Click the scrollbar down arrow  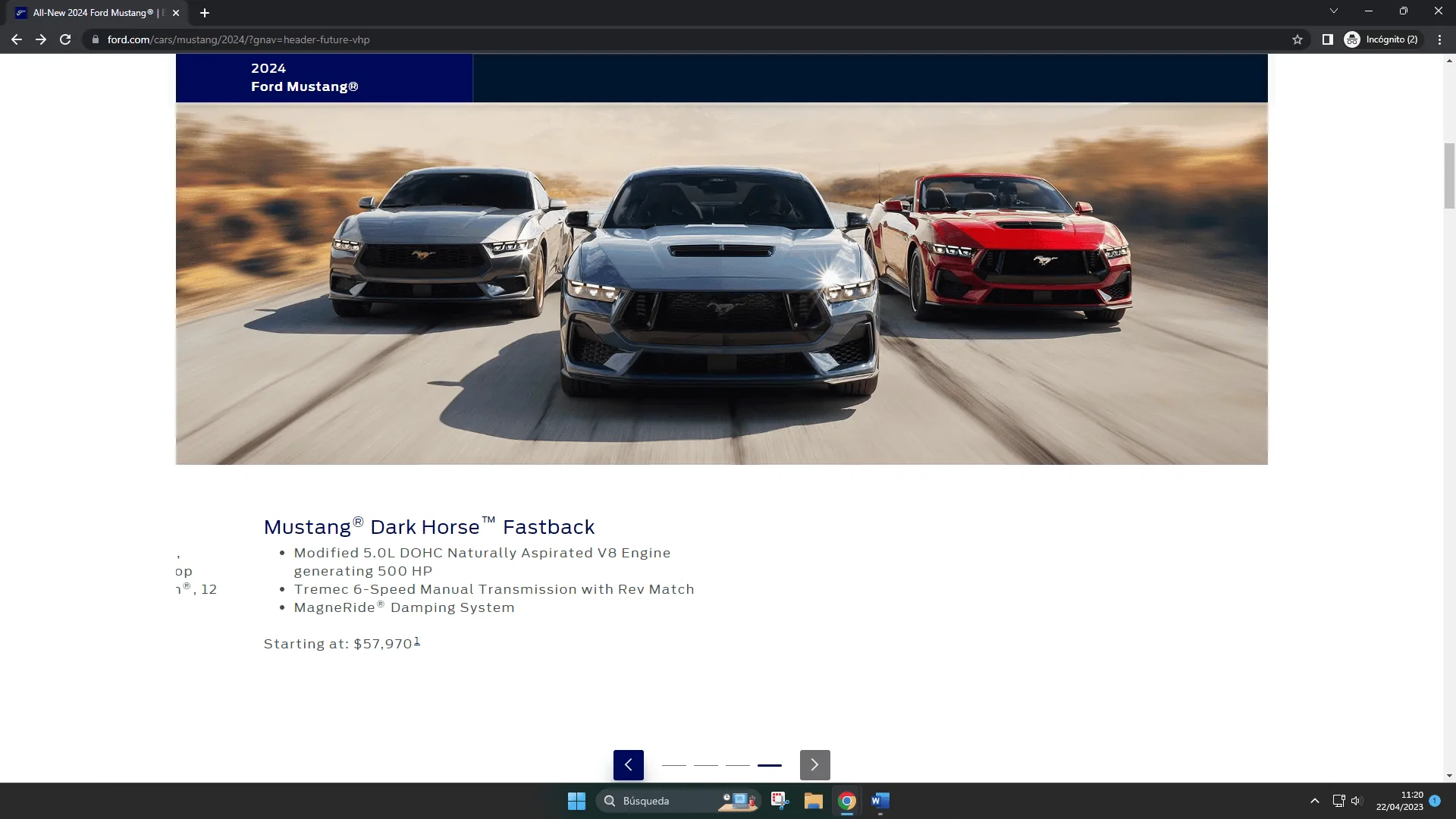(1449, 776)
